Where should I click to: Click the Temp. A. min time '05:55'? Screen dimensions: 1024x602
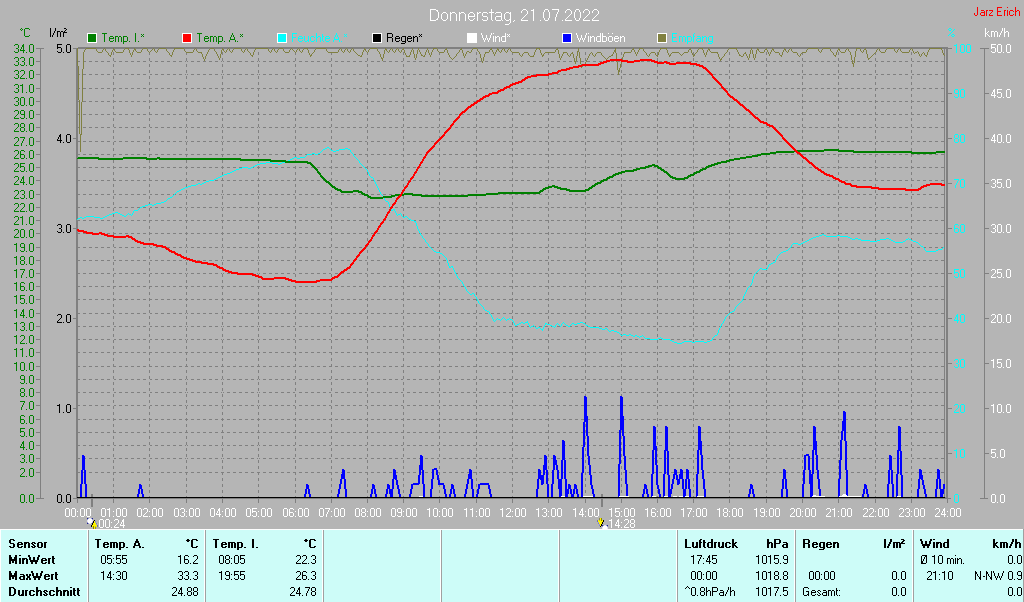click(x=114, y=560)
